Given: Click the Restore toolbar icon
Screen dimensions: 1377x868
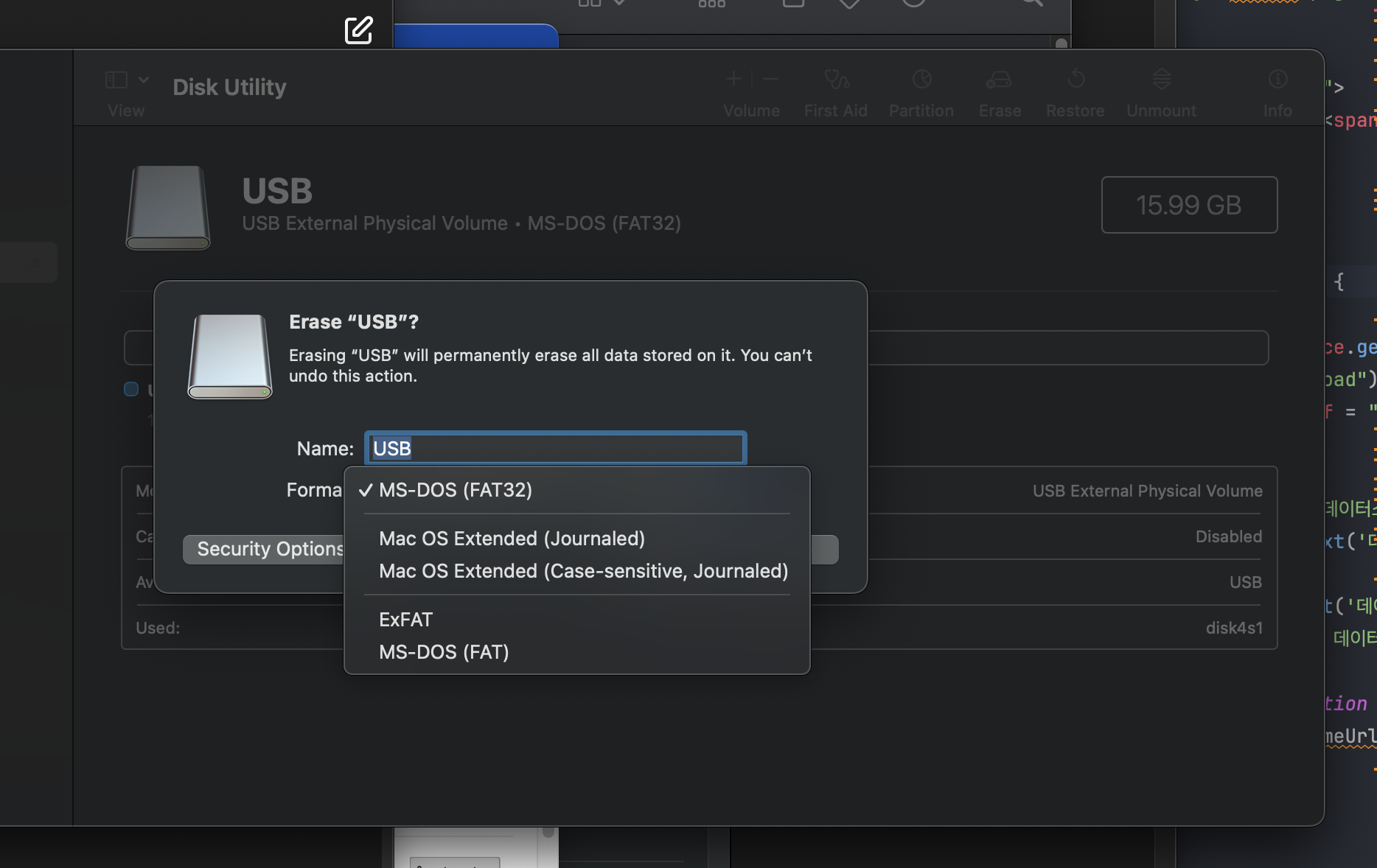Looking at the screenshot, I should pos(1076,79).
